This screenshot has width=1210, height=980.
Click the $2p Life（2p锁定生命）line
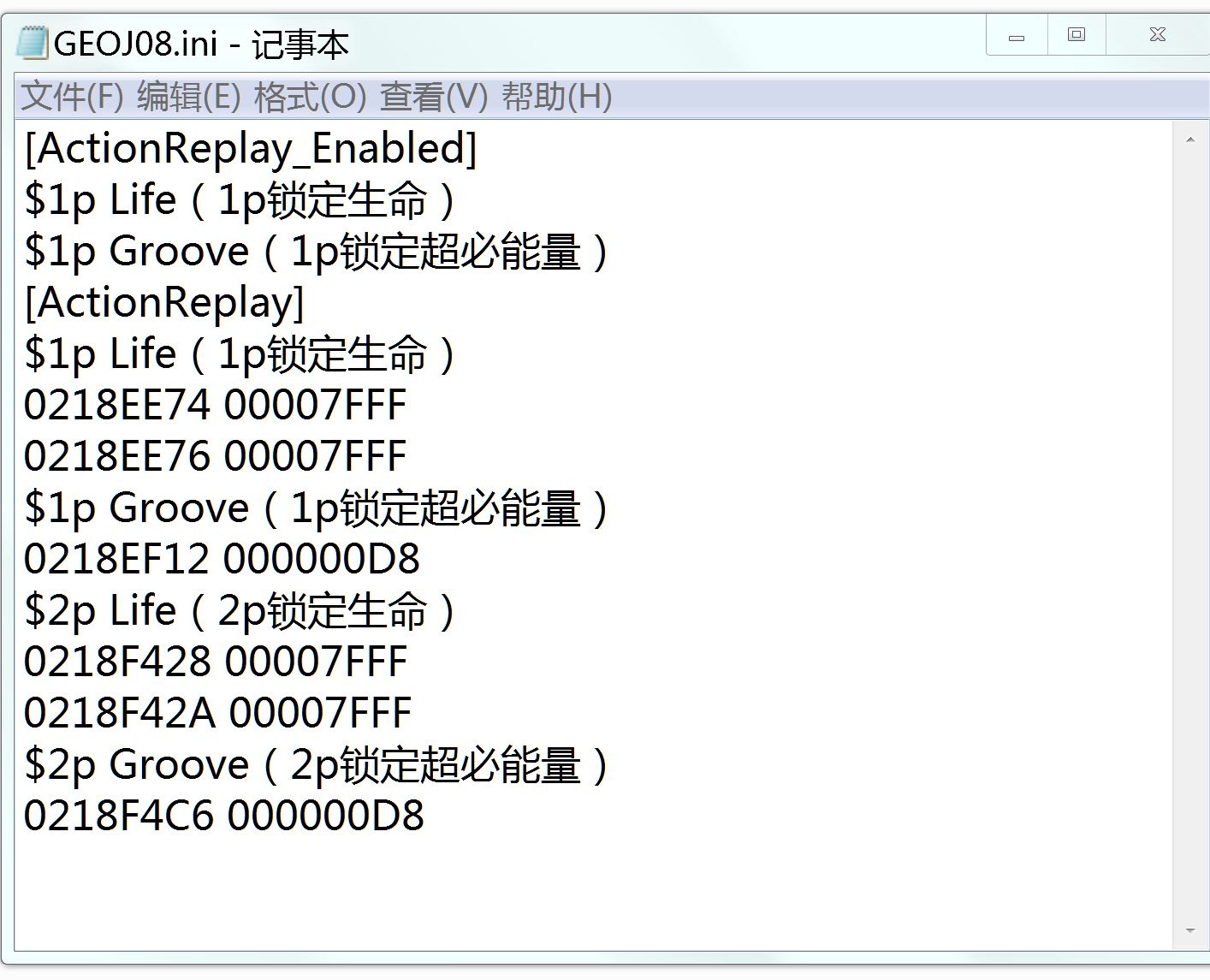tap(241, 611)
